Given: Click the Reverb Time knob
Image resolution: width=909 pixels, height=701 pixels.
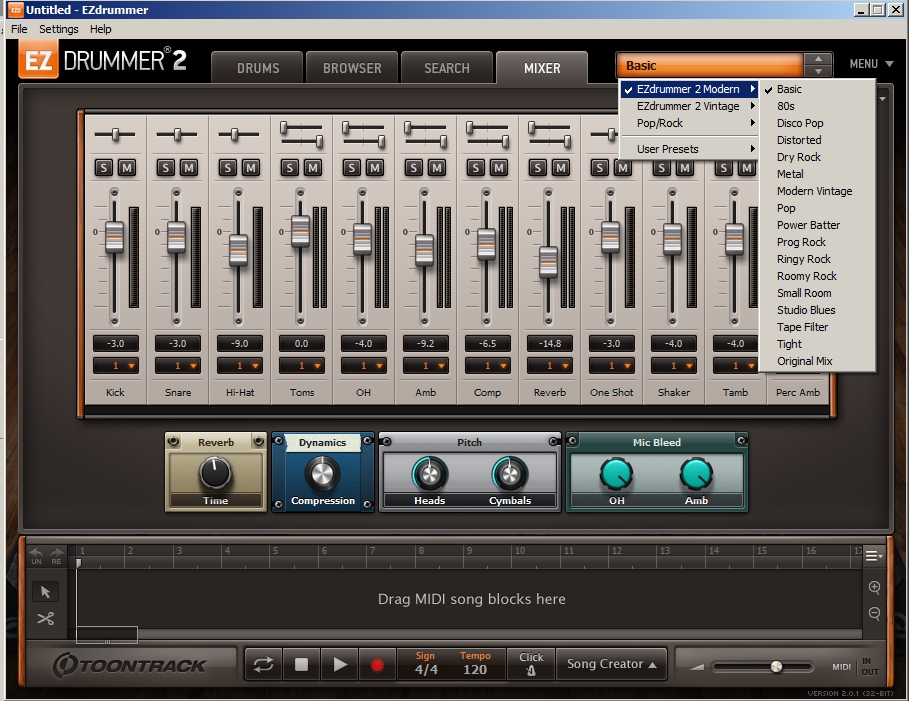Looking at the screenshot, I should click(215, 473).
